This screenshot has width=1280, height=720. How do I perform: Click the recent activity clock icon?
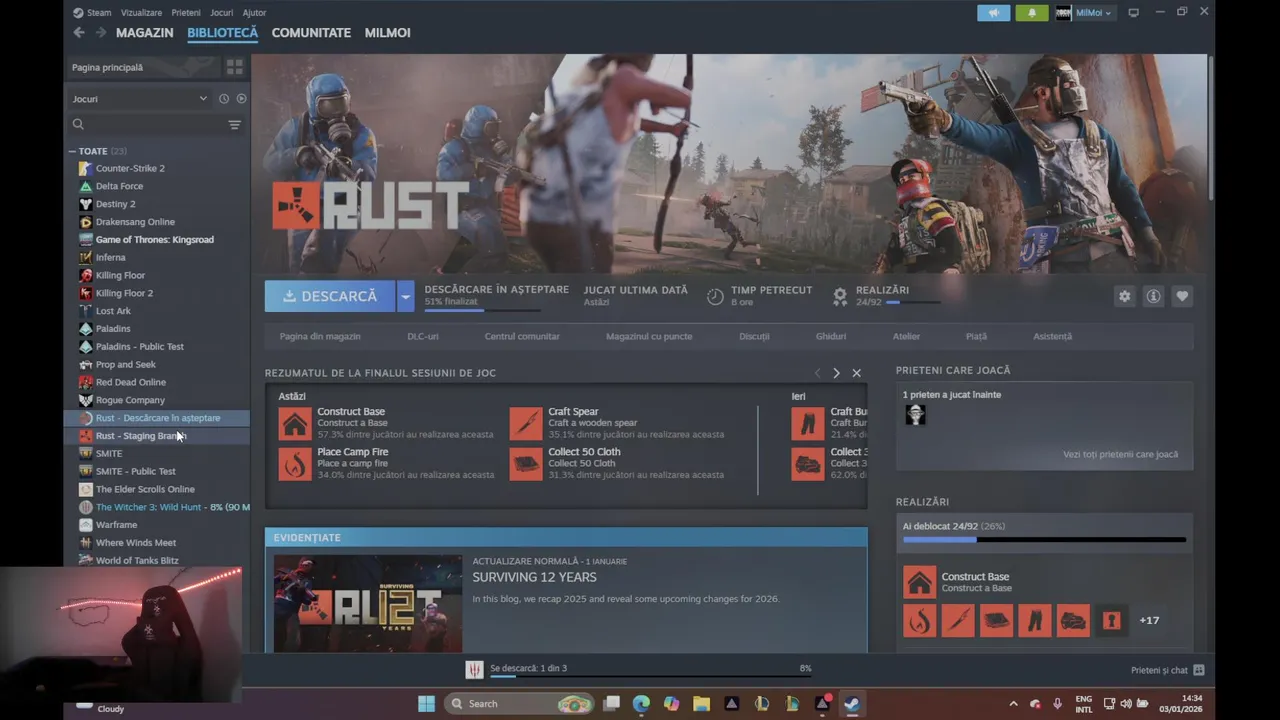[x=224, y=99]
